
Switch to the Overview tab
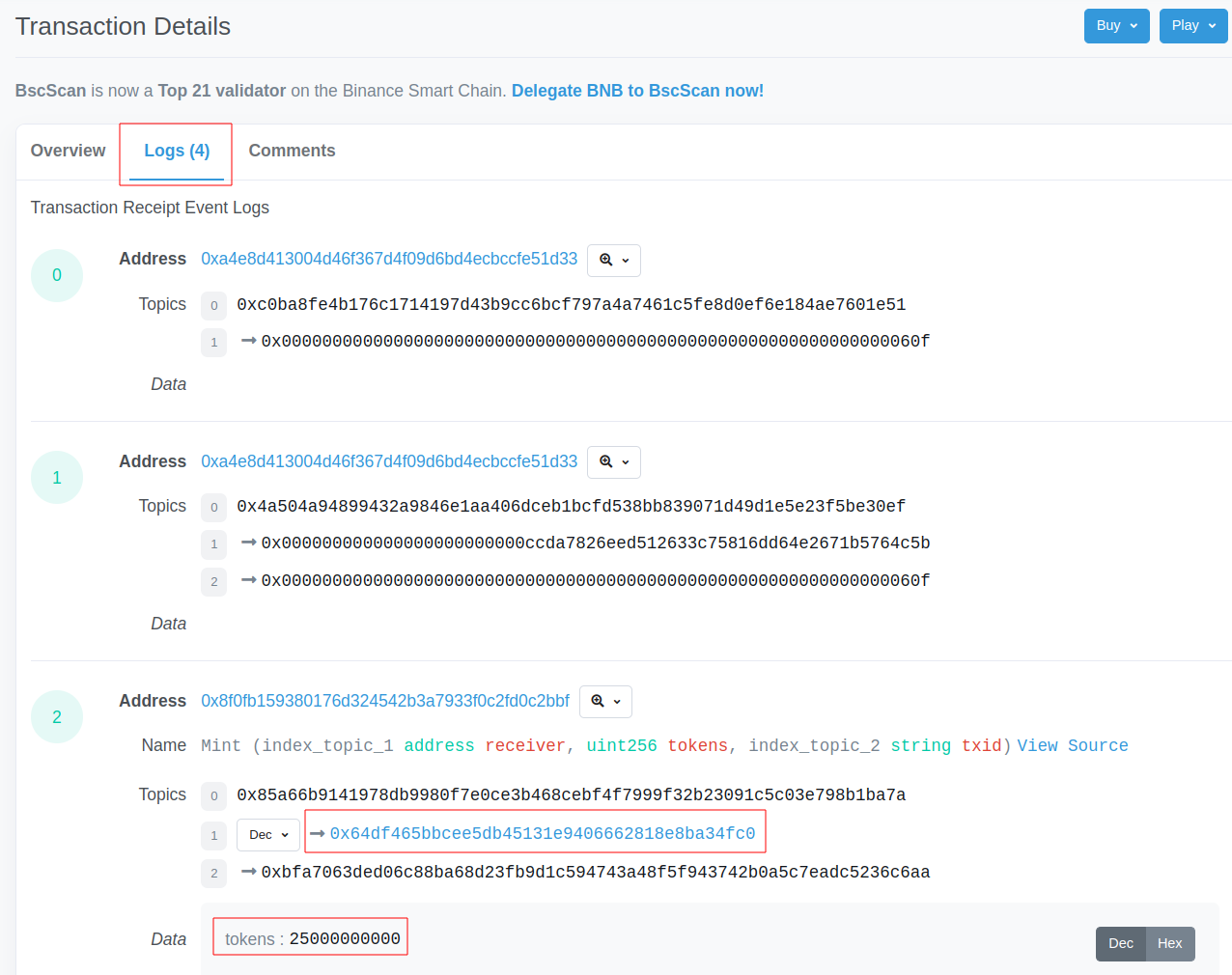[68, 151]
